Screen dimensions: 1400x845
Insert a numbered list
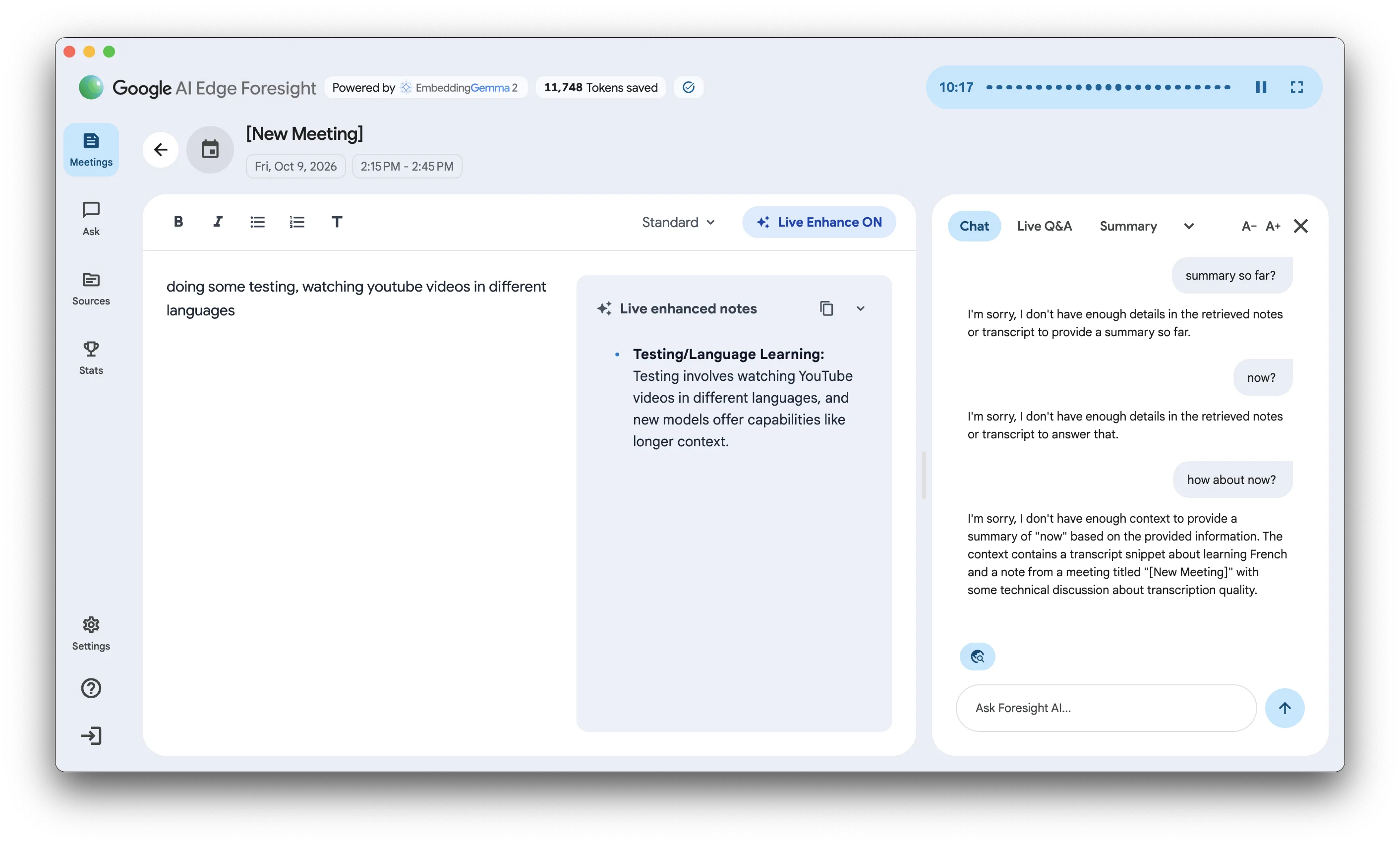[297, 222]
